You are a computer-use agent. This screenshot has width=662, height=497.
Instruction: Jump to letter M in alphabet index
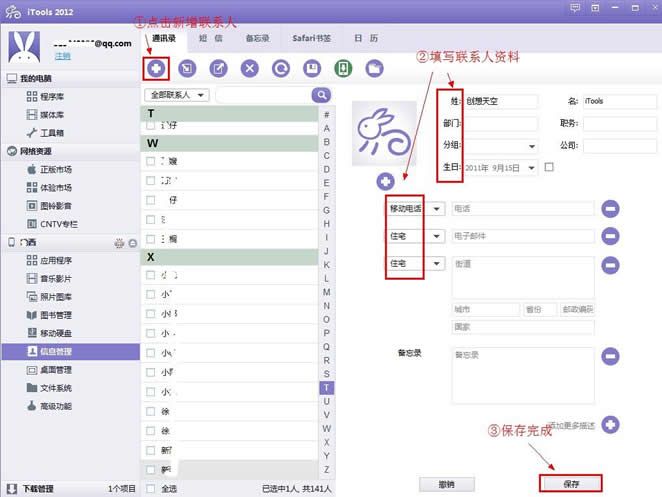tap(326, 292)
